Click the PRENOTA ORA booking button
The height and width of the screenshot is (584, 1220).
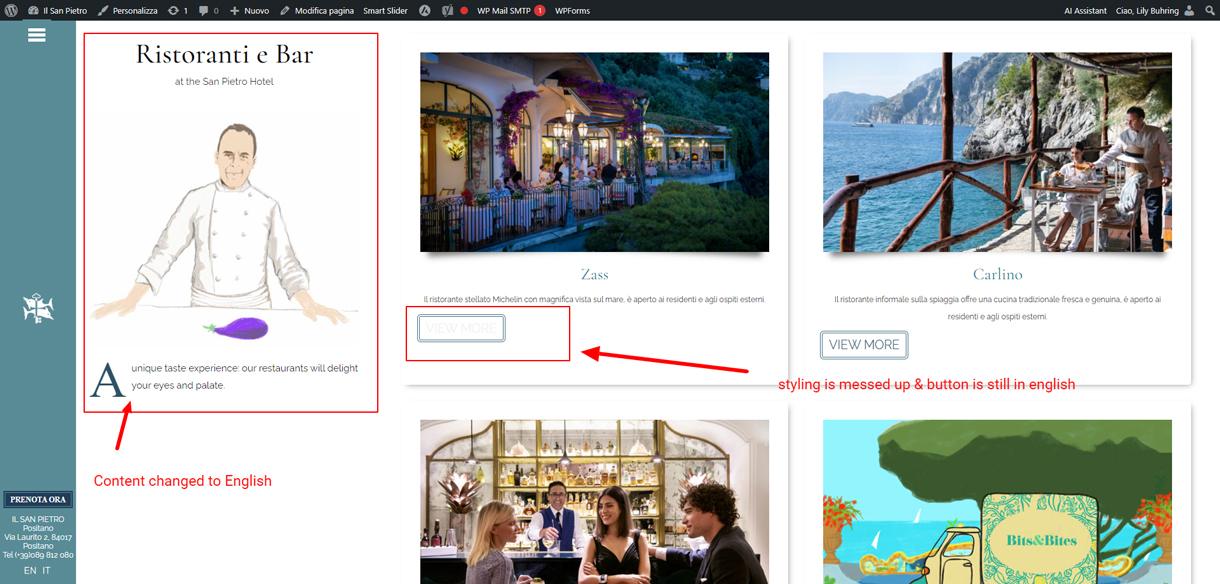point(38,499)
